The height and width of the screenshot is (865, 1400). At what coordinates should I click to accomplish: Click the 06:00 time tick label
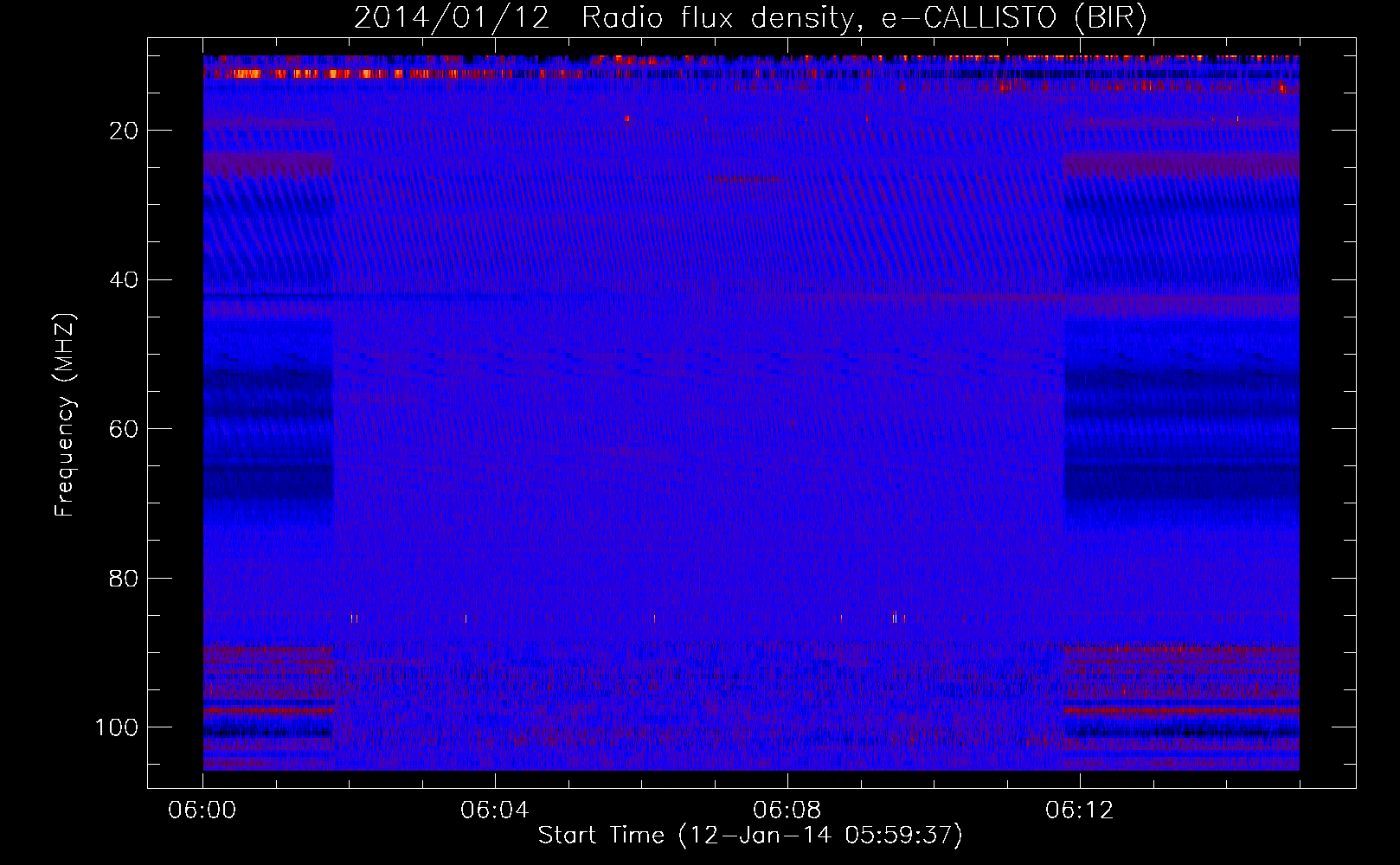202,811
